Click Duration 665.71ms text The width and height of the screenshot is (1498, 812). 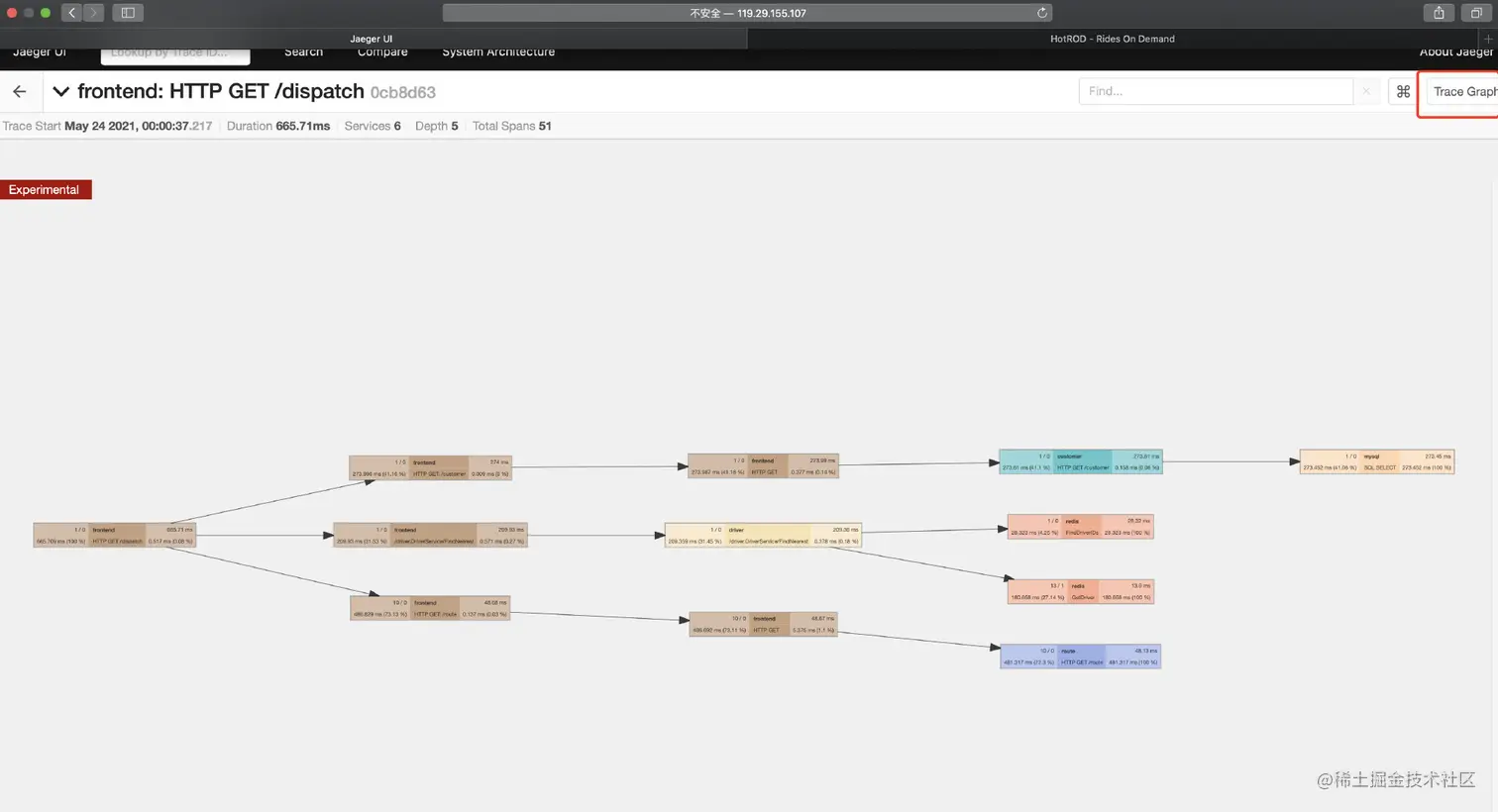pos(278,126)
